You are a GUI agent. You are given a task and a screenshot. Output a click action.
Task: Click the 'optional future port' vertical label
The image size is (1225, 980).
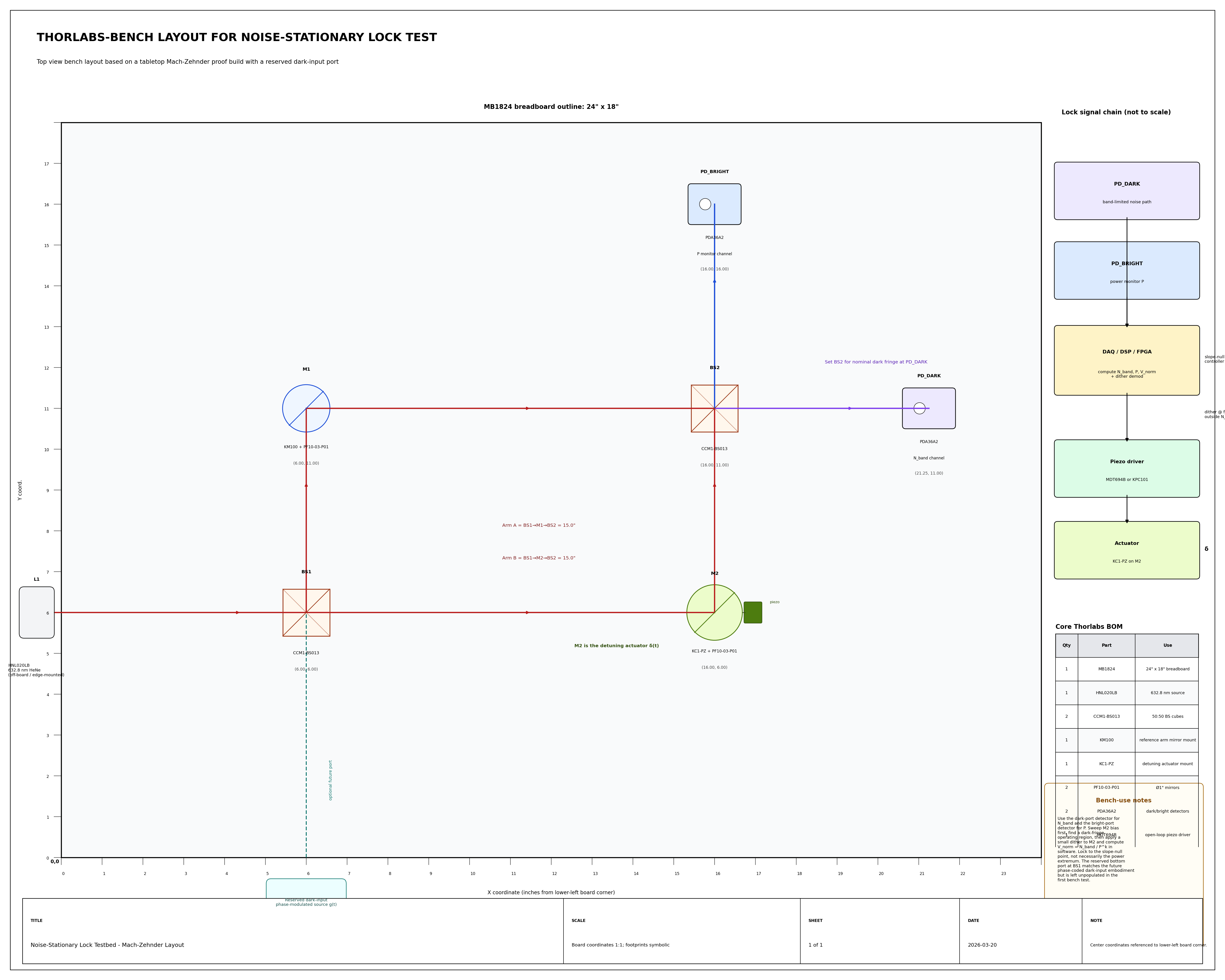pyautogui.click(x=331, y=780)
